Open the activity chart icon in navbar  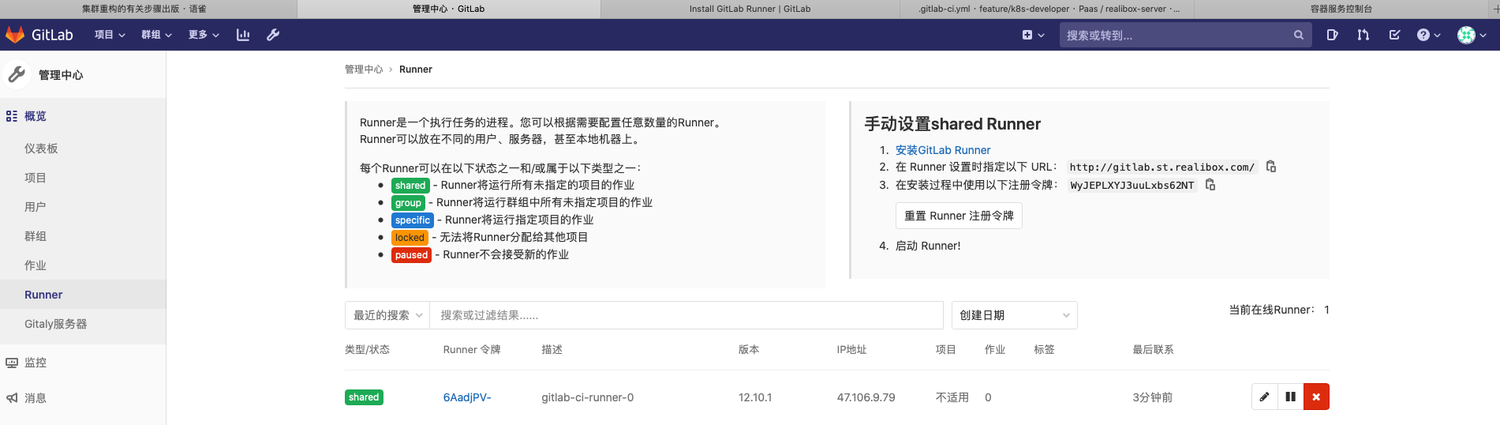pos(243,35)
